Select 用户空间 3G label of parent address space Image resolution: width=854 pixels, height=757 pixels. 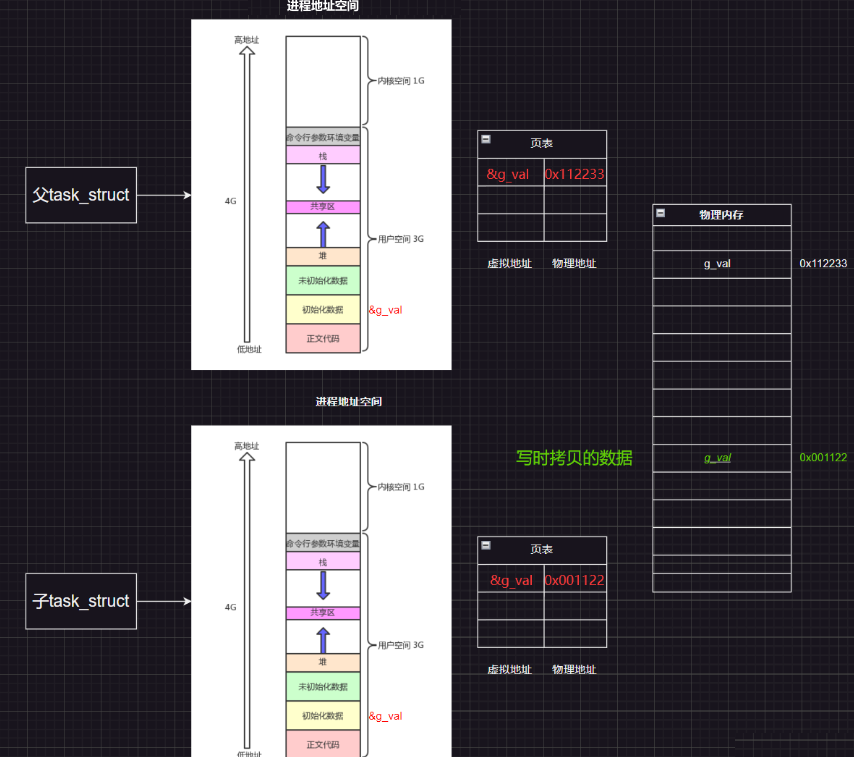pyautogui.click(x=400, y=239)
